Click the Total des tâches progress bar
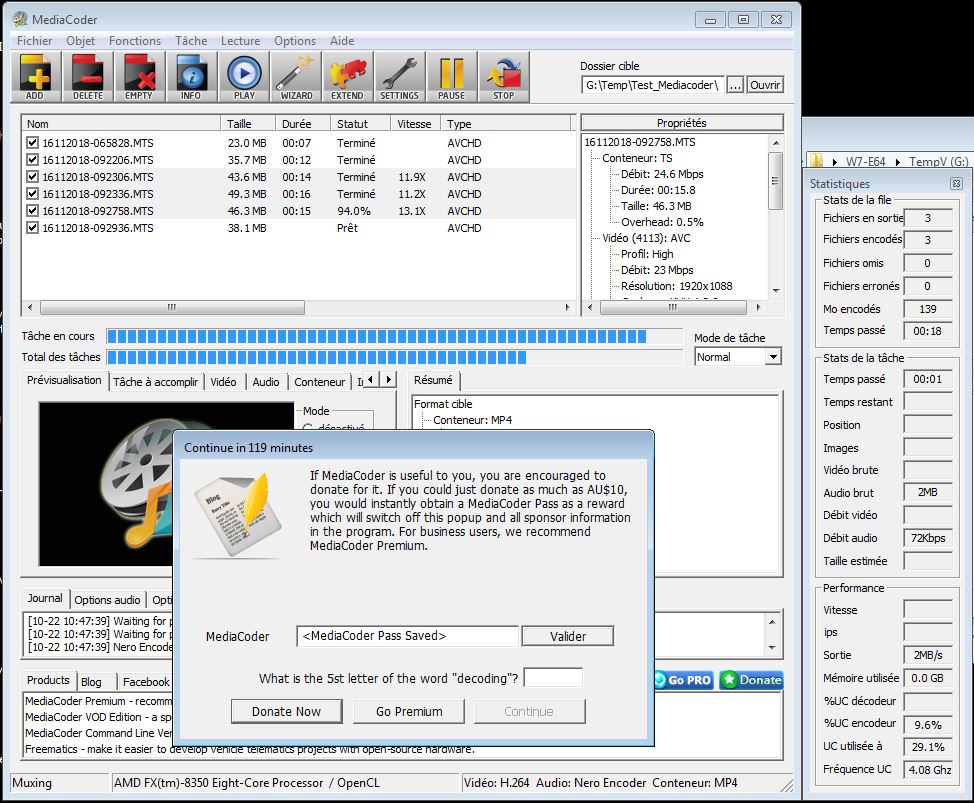 tap(394, 357)
